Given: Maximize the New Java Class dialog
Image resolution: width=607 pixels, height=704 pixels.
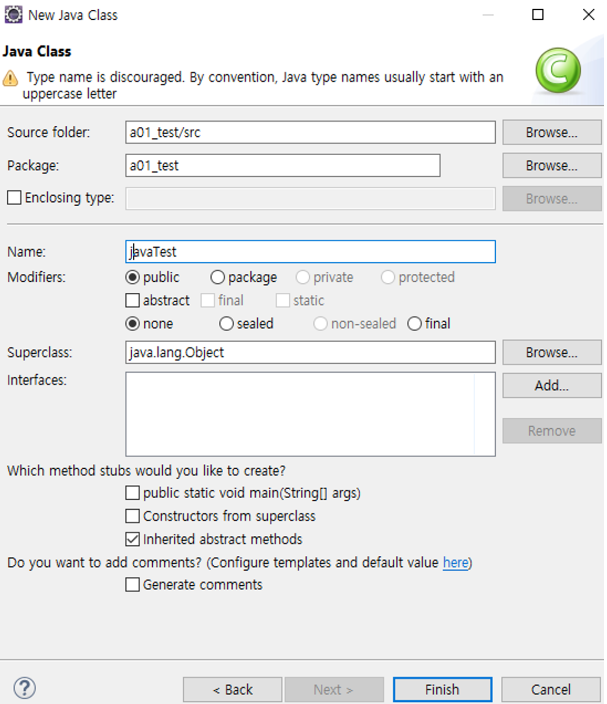Looking at the screenshot, I should [x=537, y=15].
